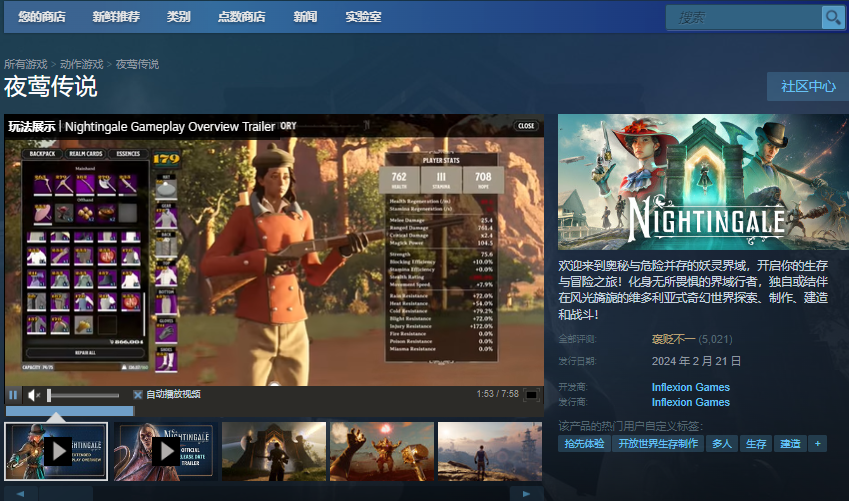
Task: Click the 抢先体验 tag
Action: tap(584, 444)
